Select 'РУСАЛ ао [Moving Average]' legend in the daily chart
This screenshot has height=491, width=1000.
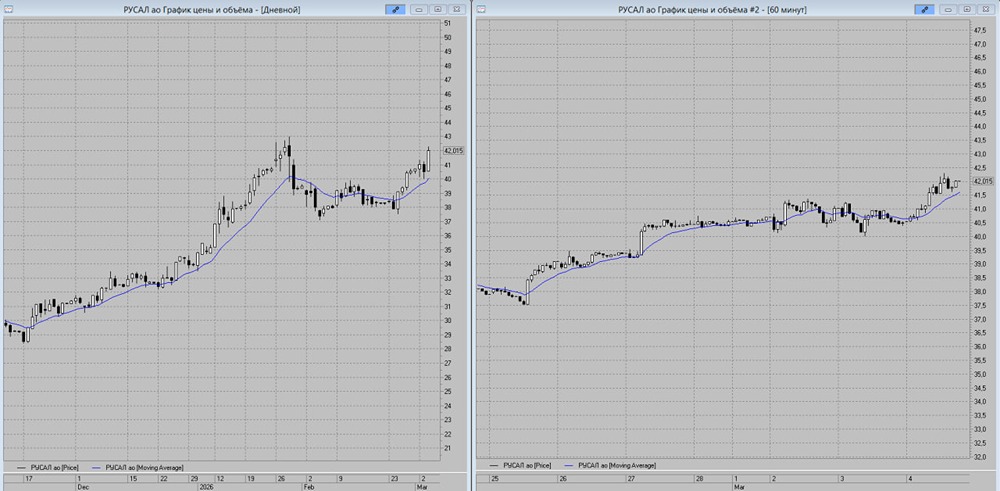(145, 467)
